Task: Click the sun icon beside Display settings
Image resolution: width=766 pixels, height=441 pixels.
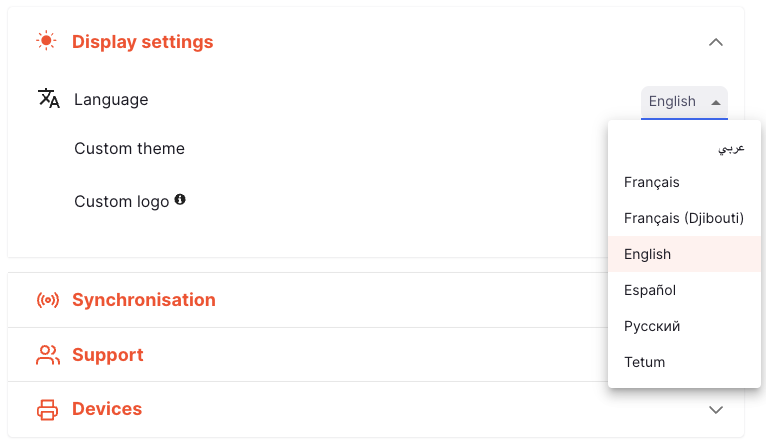Action: pyautogui.click(x=46, y=41)
